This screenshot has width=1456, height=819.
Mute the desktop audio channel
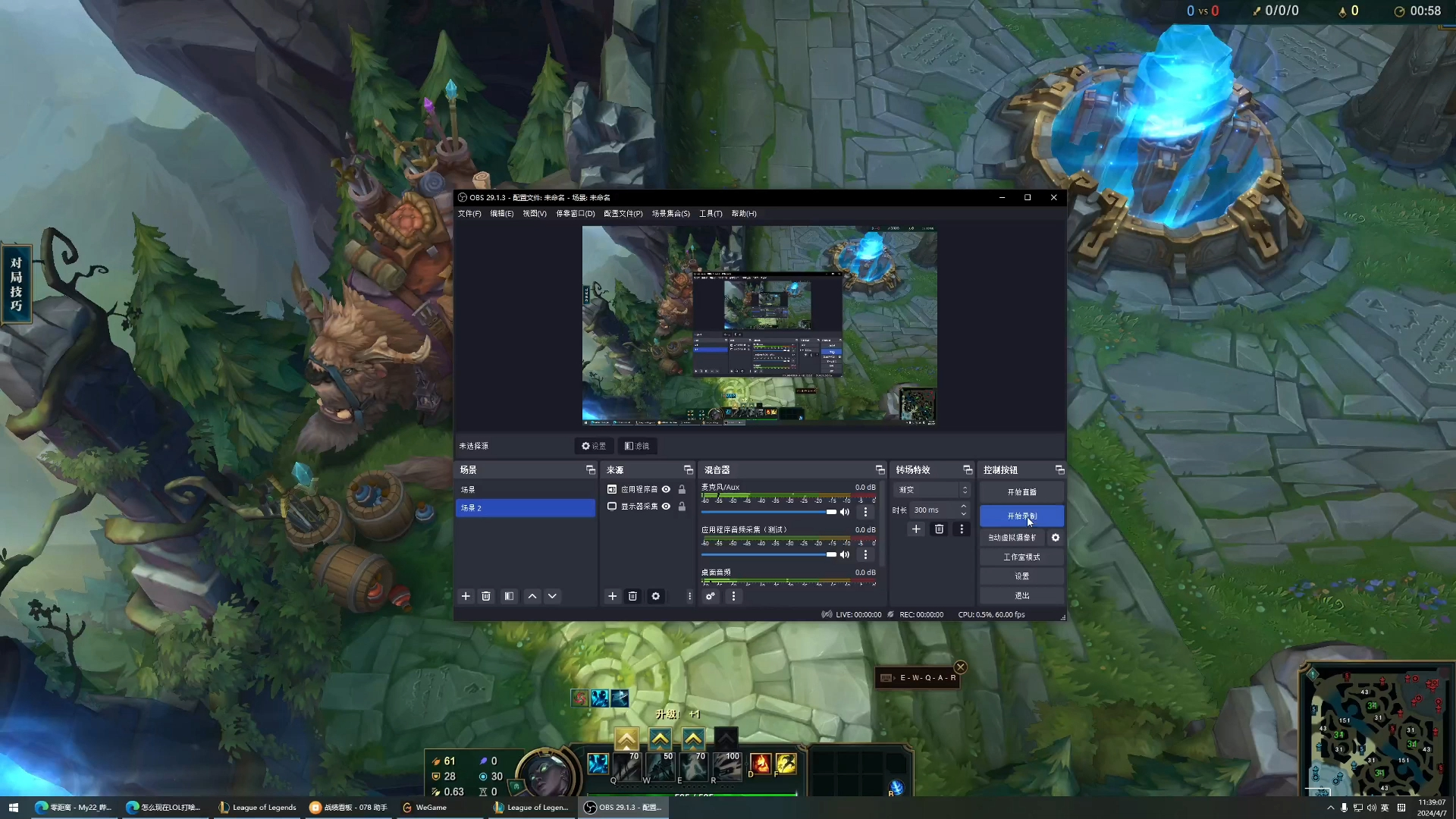coord(845,511)
